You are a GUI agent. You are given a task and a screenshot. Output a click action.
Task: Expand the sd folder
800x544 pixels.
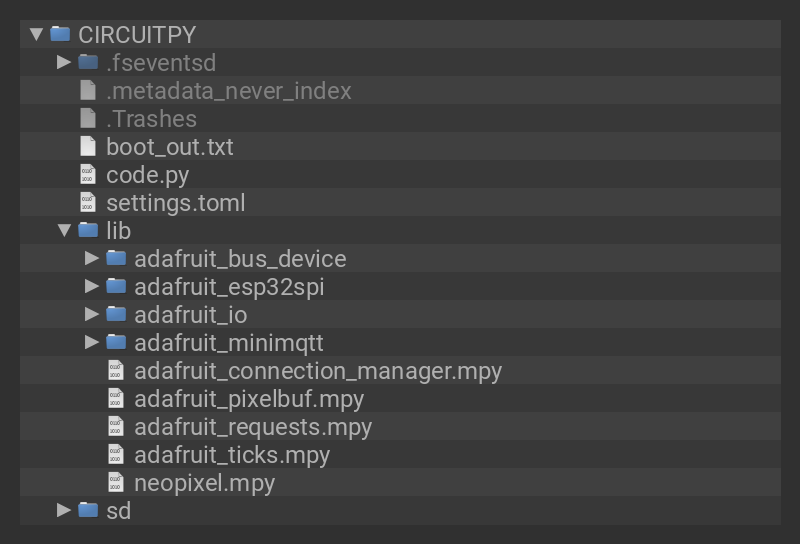click(x=64, y=510)
